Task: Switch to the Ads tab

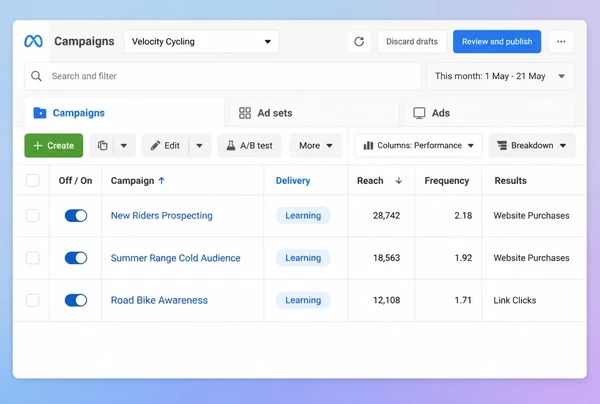Action: [489, 113]
